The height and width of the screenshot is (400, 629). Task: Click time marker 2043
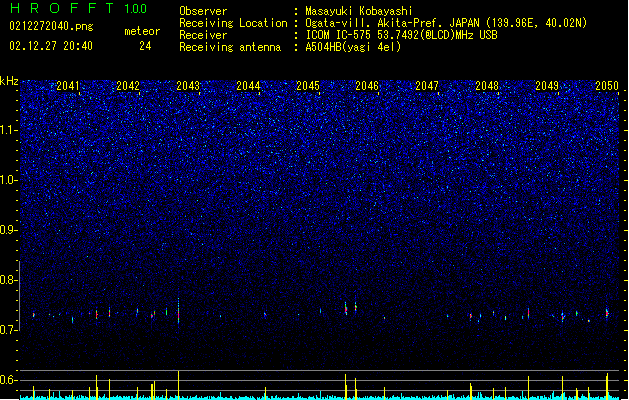[x=188, y=85]
